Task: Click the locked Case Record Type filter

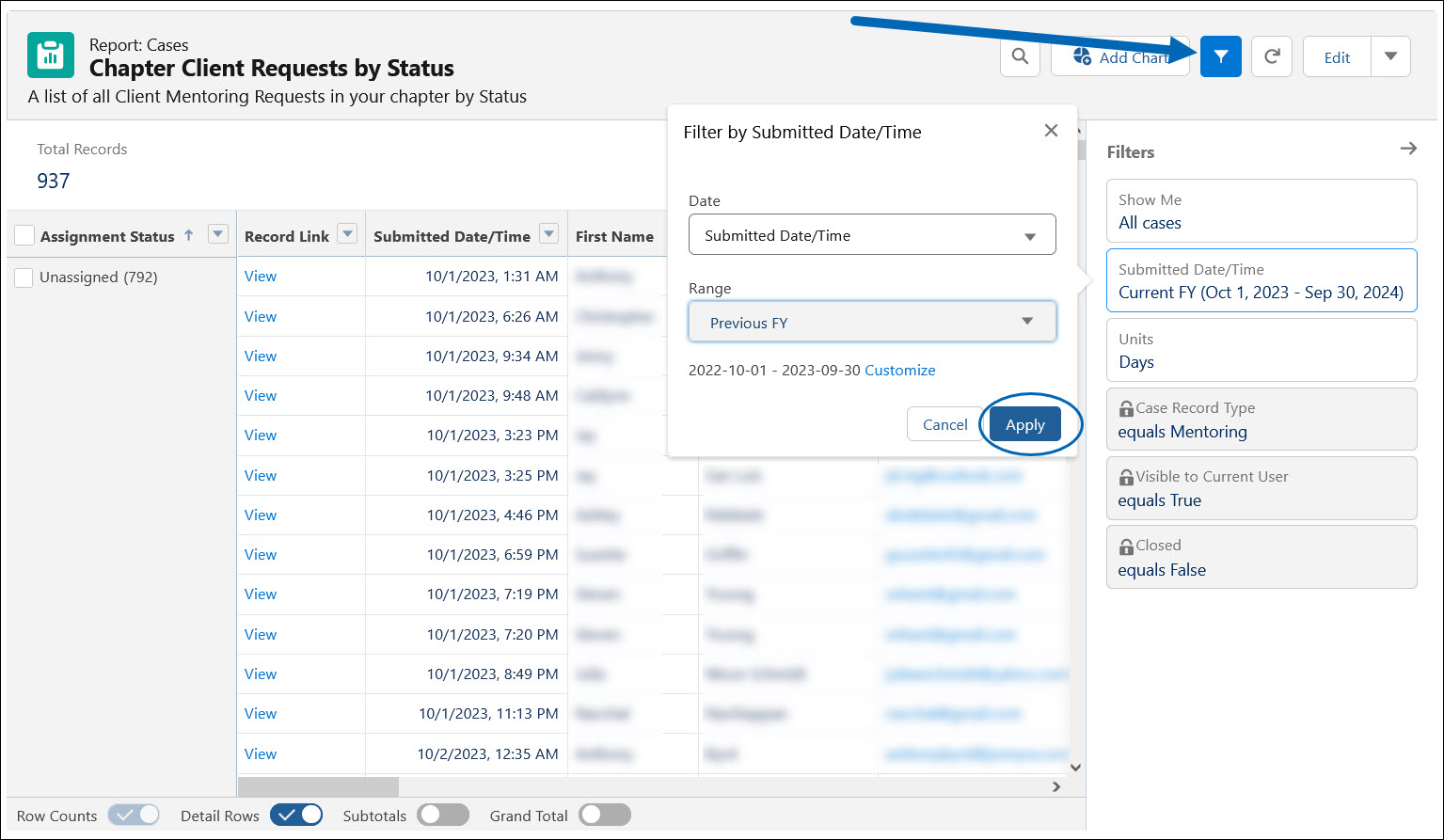Action: tap(1262, 420)
